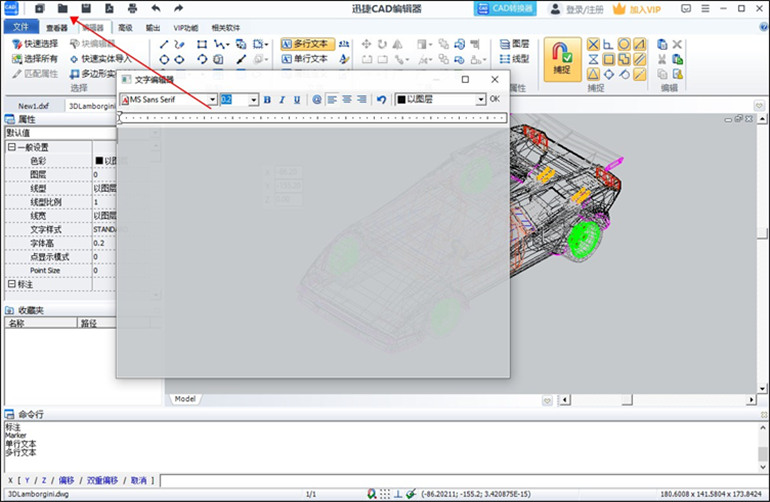Switch to the 高级 advanced tab
The height and width of the screenshot is (502, 770).
point(125,28)
